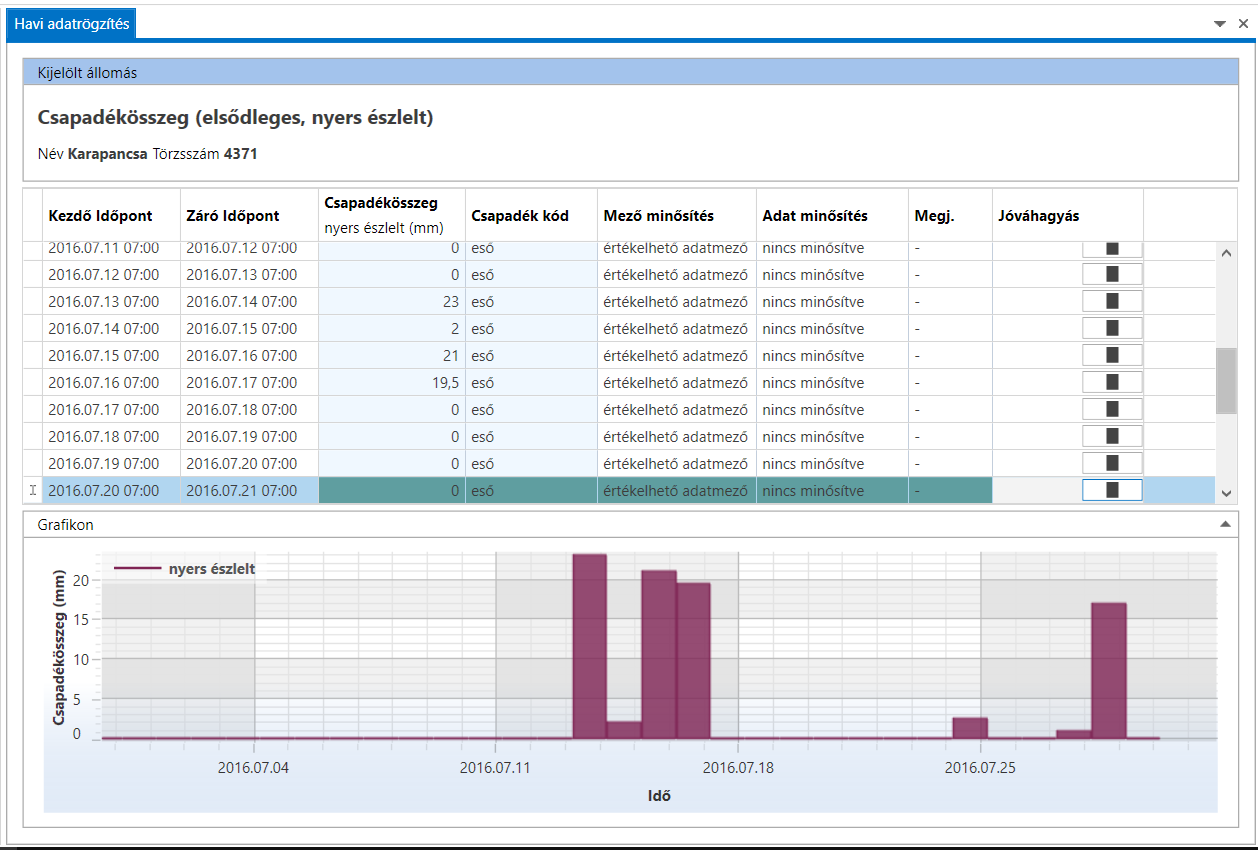Toggle approval for the 2016.07.18 row

tap(1112, 436)
